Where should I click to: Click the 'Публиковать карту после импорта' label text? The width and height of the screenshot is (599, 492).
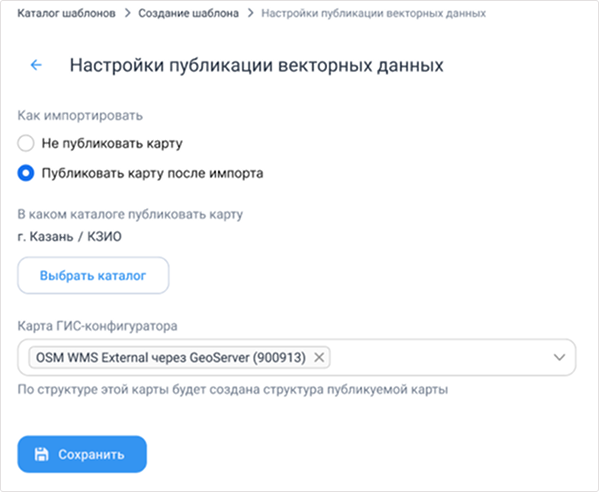152,173
